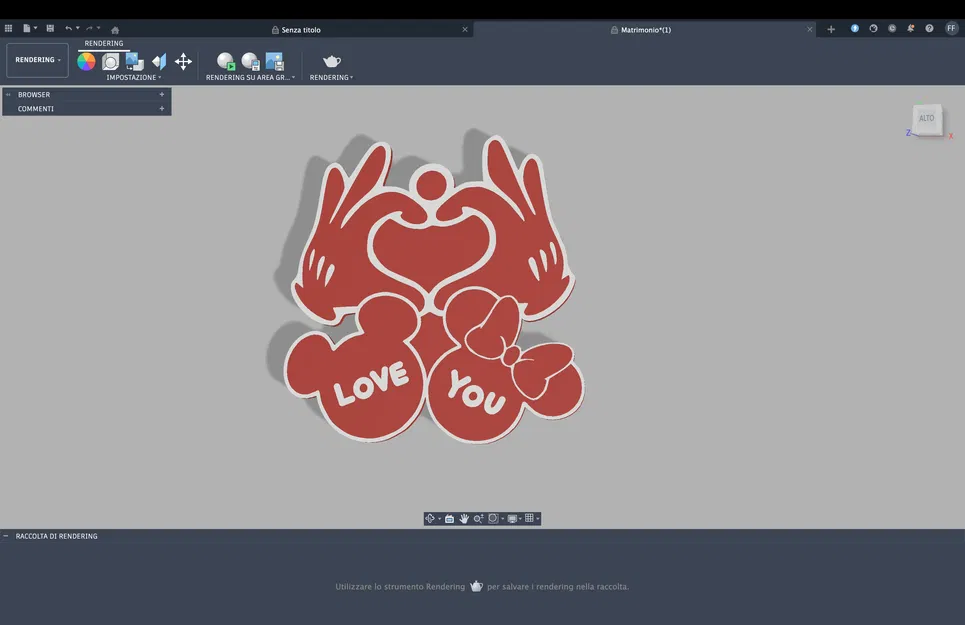Click the Capture Image save icon
Image resolution: width=965 pixels, height=625 pixels.
pyautogui.click(x=274, y=61)
